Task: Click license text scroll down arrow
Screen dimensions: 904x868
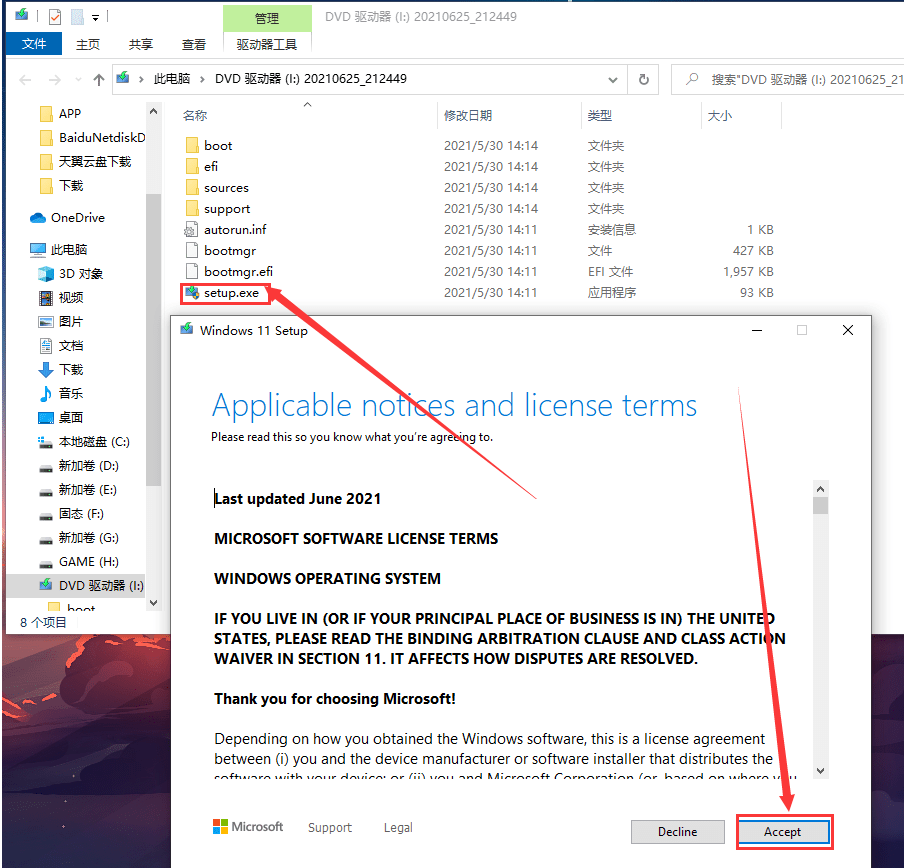Action: click(821, 771)
